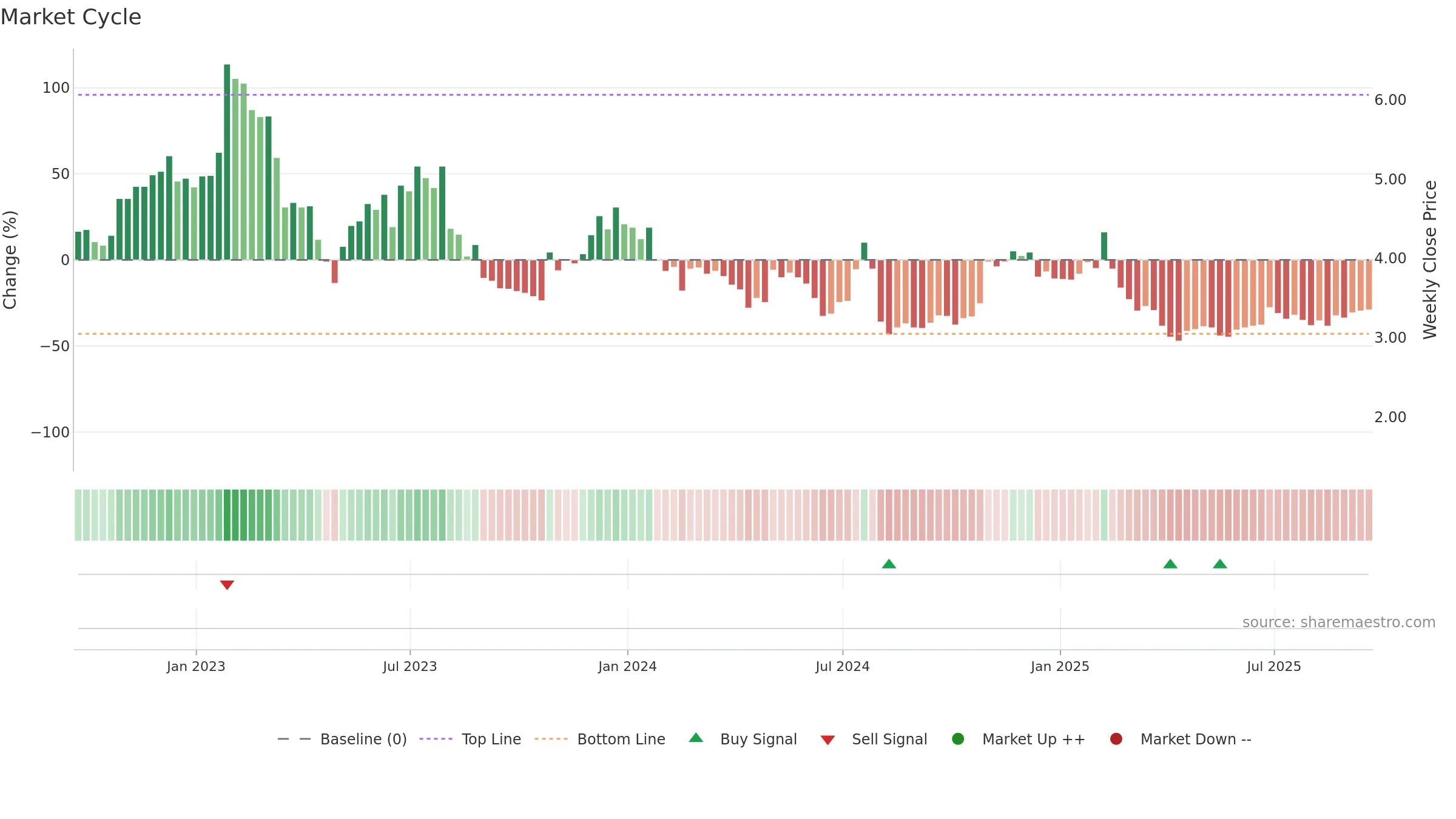
Task: Toggle the Baseline (0) legend entry
Action: [342, 739]
